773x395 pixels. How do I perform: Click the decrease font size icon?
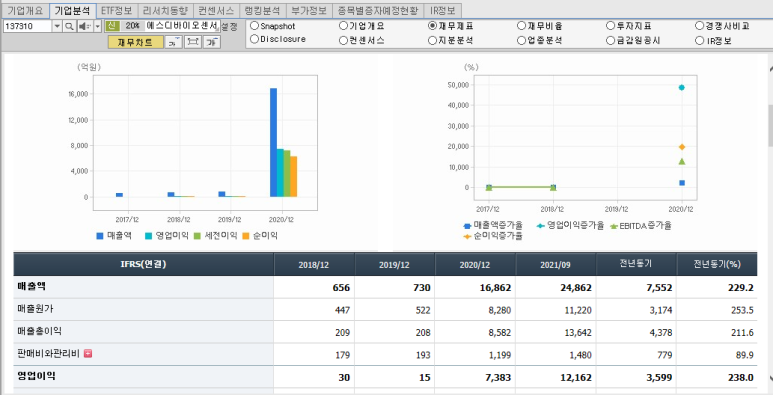pos(174,42)
